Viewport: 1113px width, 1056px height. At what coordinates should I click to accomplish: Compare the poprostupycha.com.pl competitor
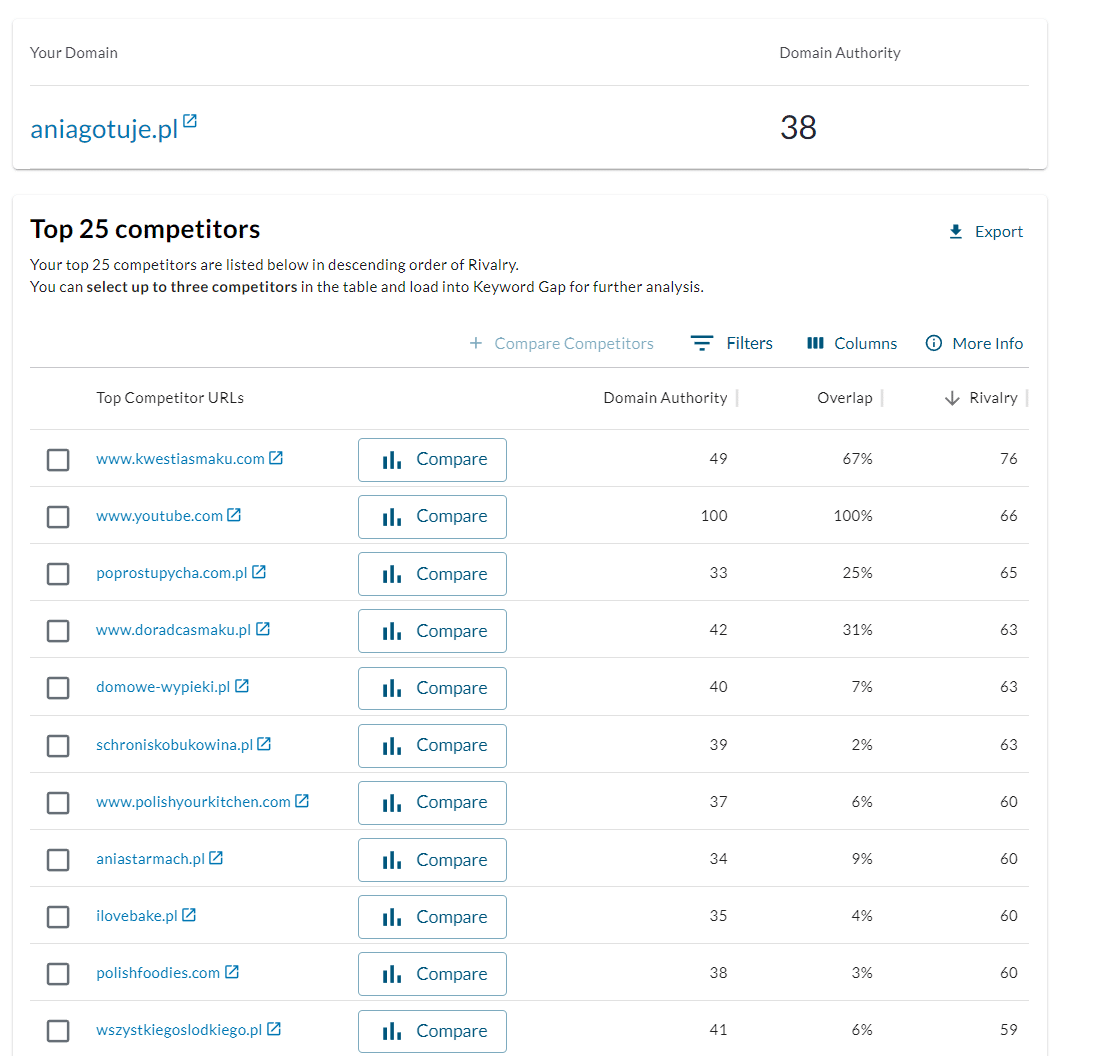pos(432,574)
